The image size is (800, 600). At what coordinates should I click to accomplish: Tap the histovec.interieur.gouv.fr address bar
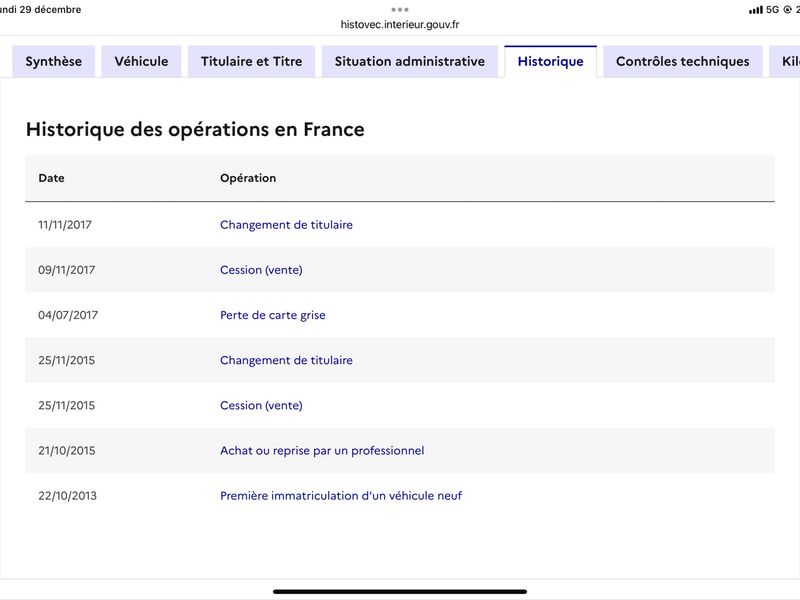tap(400, 25)
